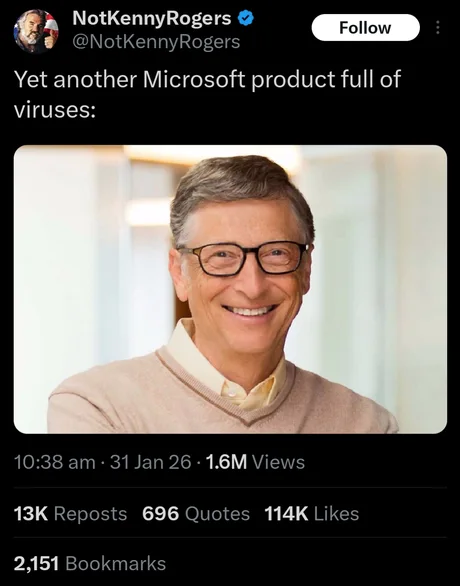Click the "Likes" label
460x586 pixels.
pyautogui.click(x=336, y=513)
